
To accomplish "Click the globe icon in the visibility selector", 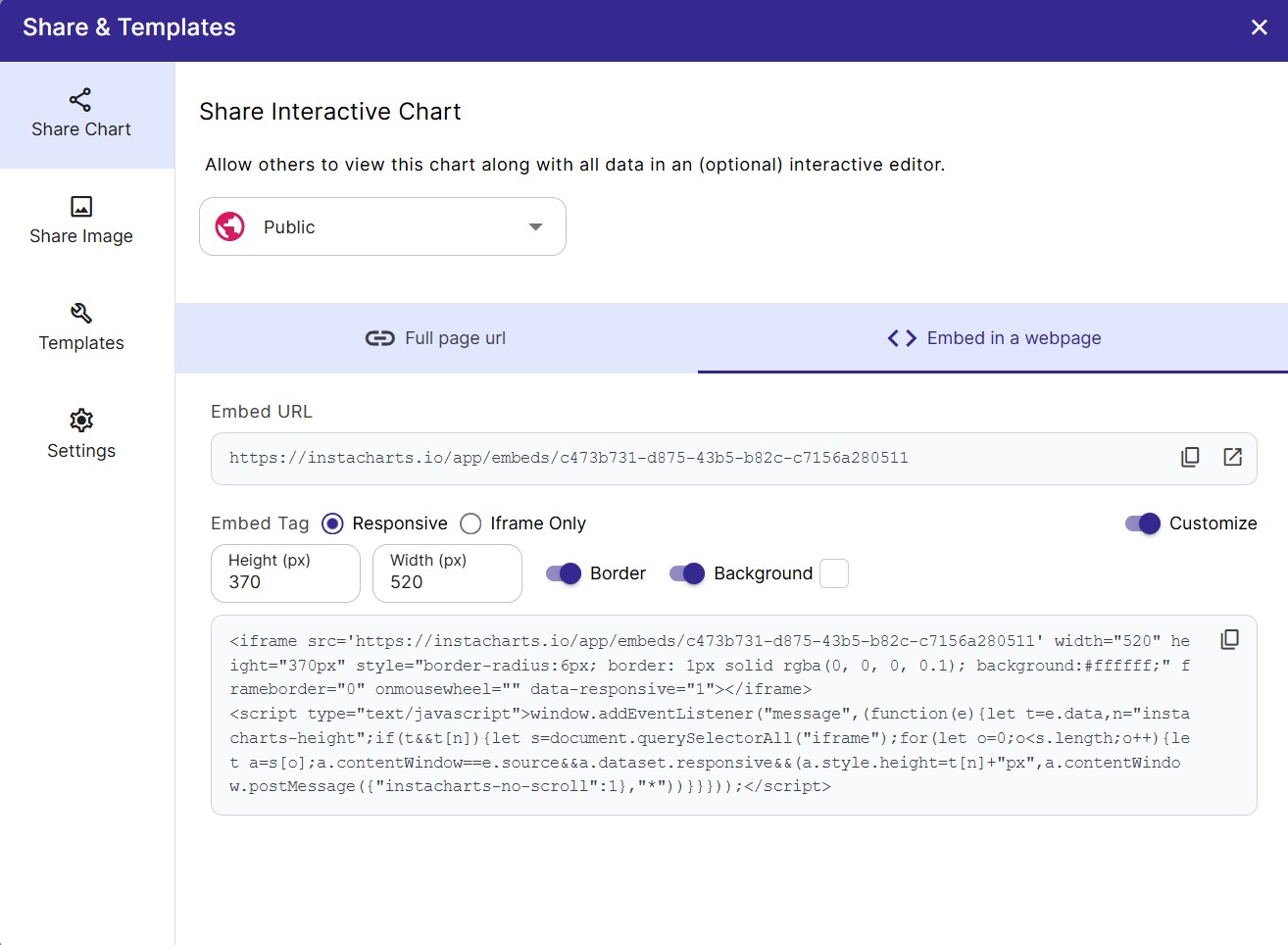I will 229,226.
